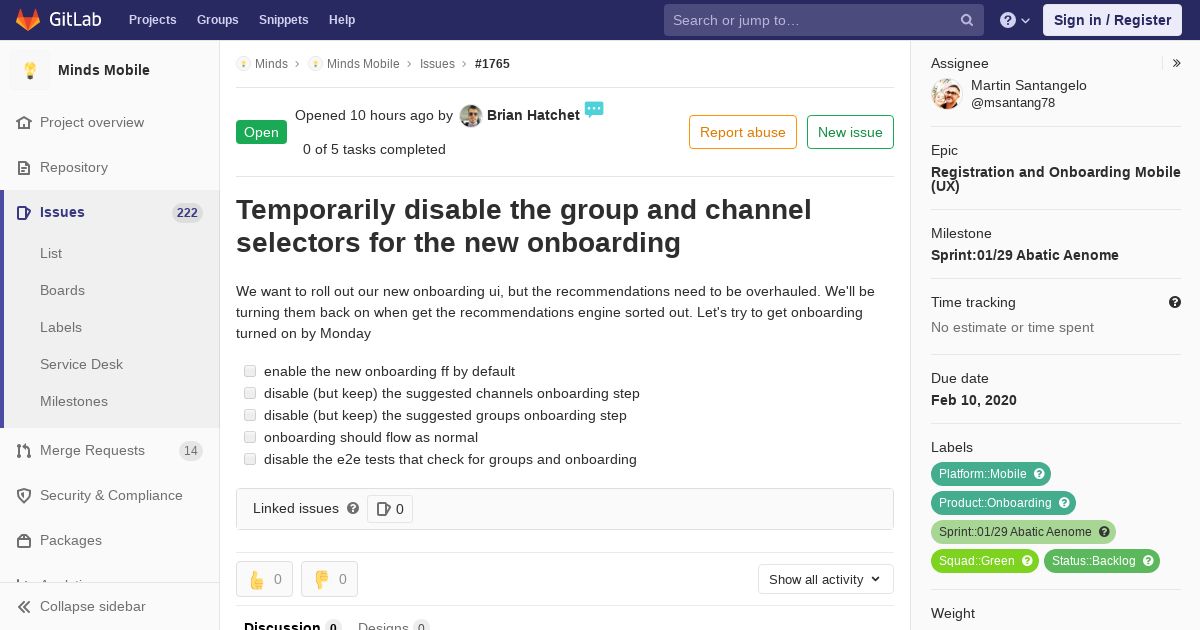Click the @msantang78 username
1200x630 pixels.
pos(1013,103)
